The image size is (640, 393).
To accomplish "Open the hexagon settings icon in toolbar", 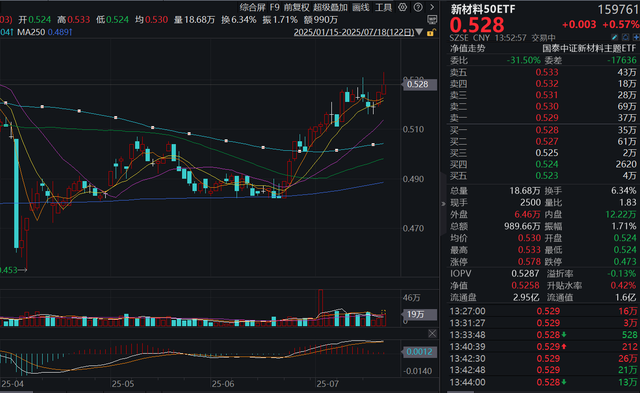I will coord(403,7).
